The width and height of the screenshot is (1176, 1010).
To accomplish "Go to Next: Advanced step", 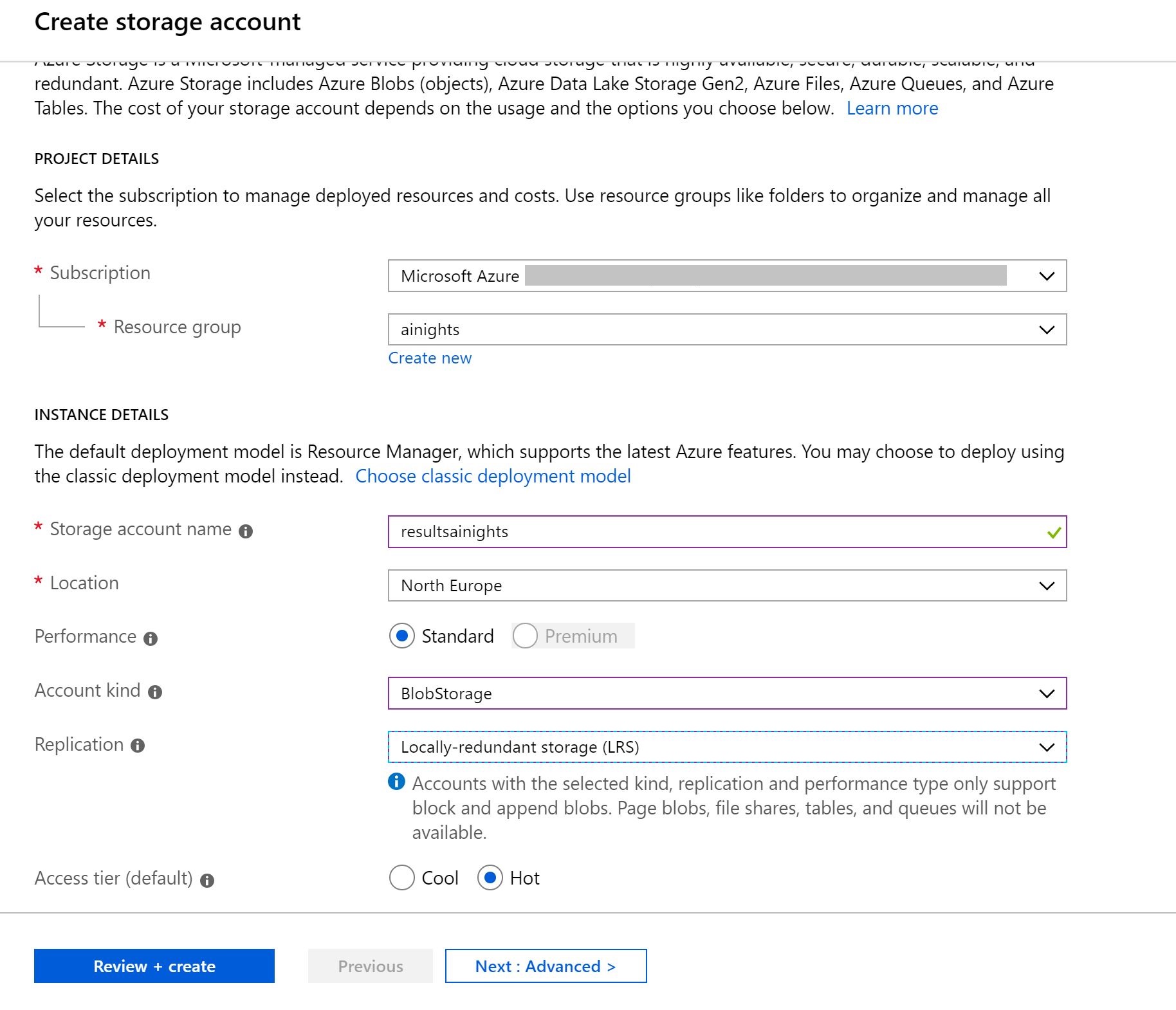I will tap(546, 966).
